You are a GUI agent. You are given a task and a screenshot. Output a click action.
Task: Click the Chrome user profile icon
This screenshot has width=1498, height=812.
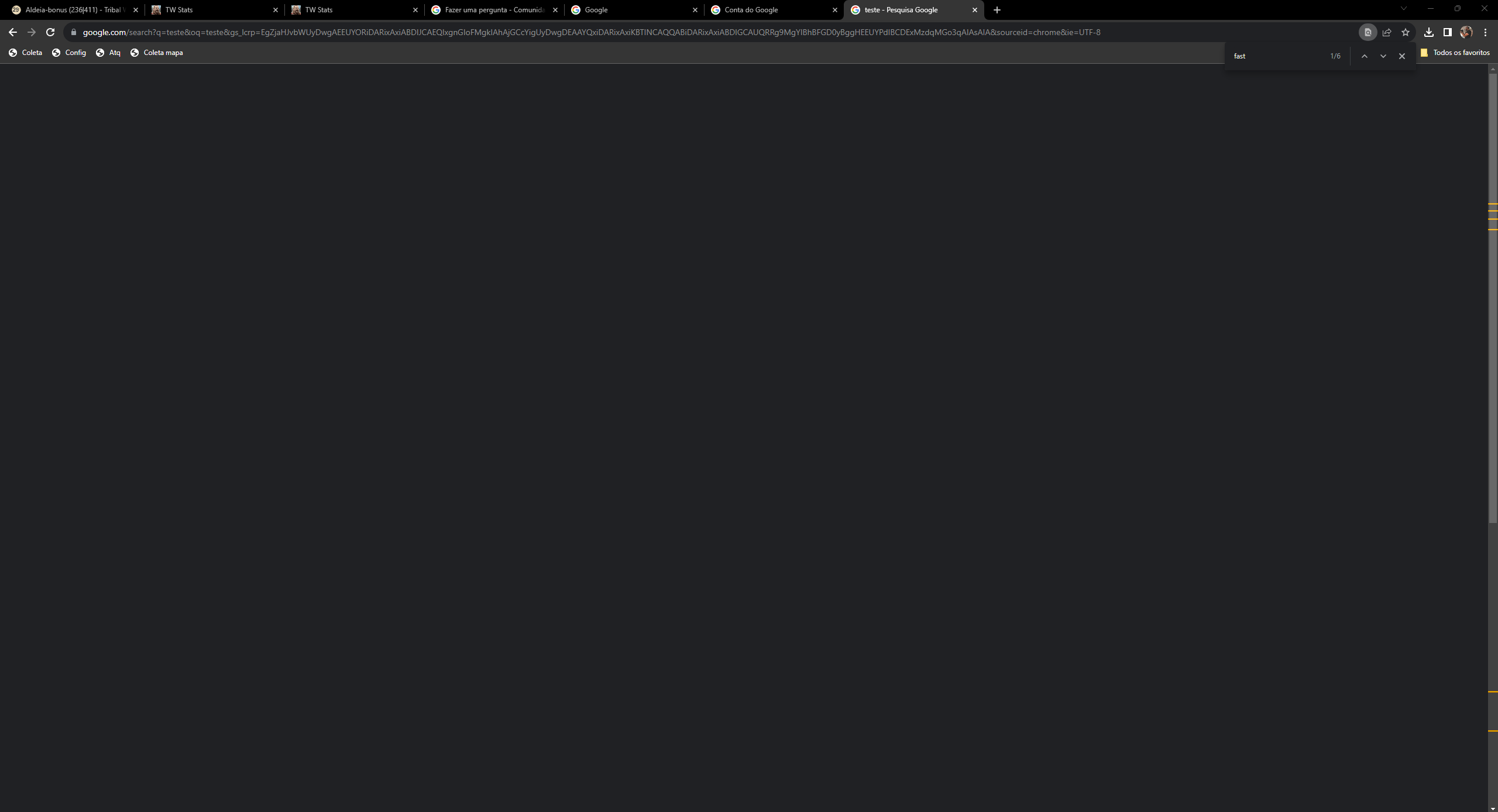[1466, 31]
